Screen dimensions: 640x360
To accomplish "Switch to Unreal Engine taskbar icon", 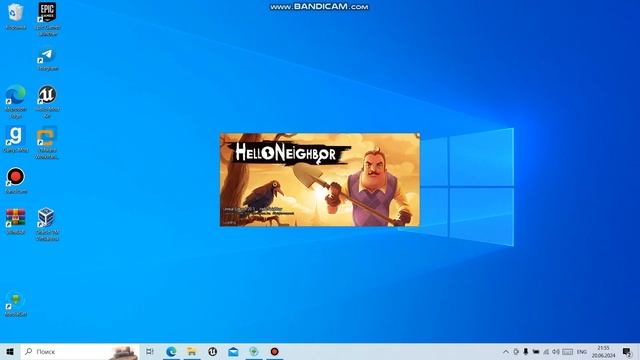I will [212, 351].
